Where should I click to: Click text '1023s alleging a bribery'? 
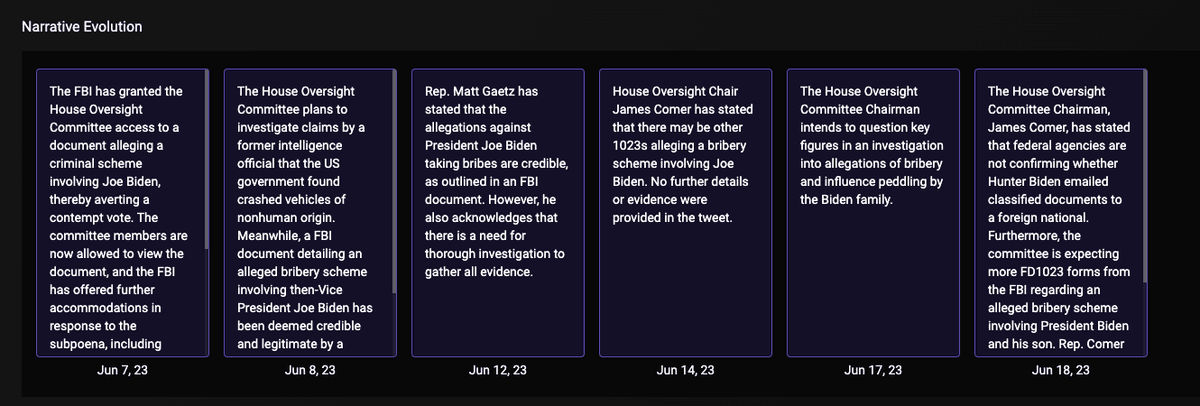681,146
